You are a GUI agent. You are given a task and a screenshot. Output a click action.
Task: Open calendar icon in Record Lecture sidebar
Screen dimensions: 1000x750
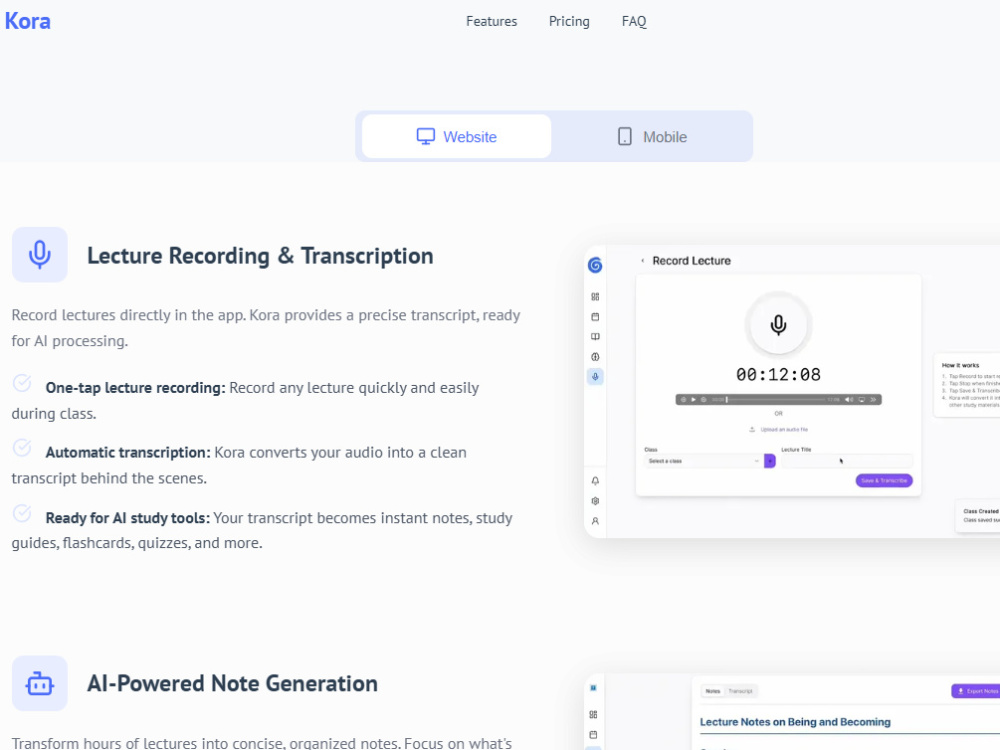pyautogui.click(x=595, y=317)
